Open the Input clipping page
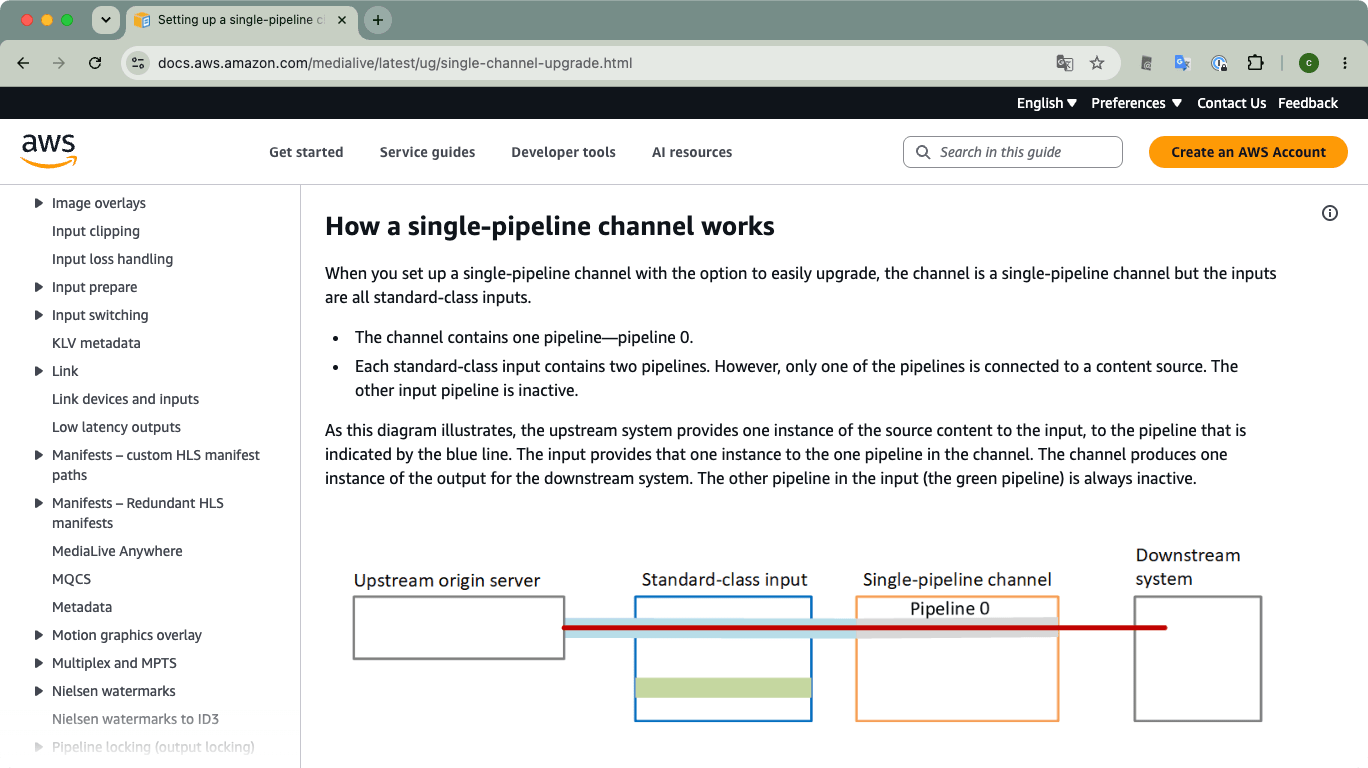This screenshot has height=768, width=1368. (96, 231)
